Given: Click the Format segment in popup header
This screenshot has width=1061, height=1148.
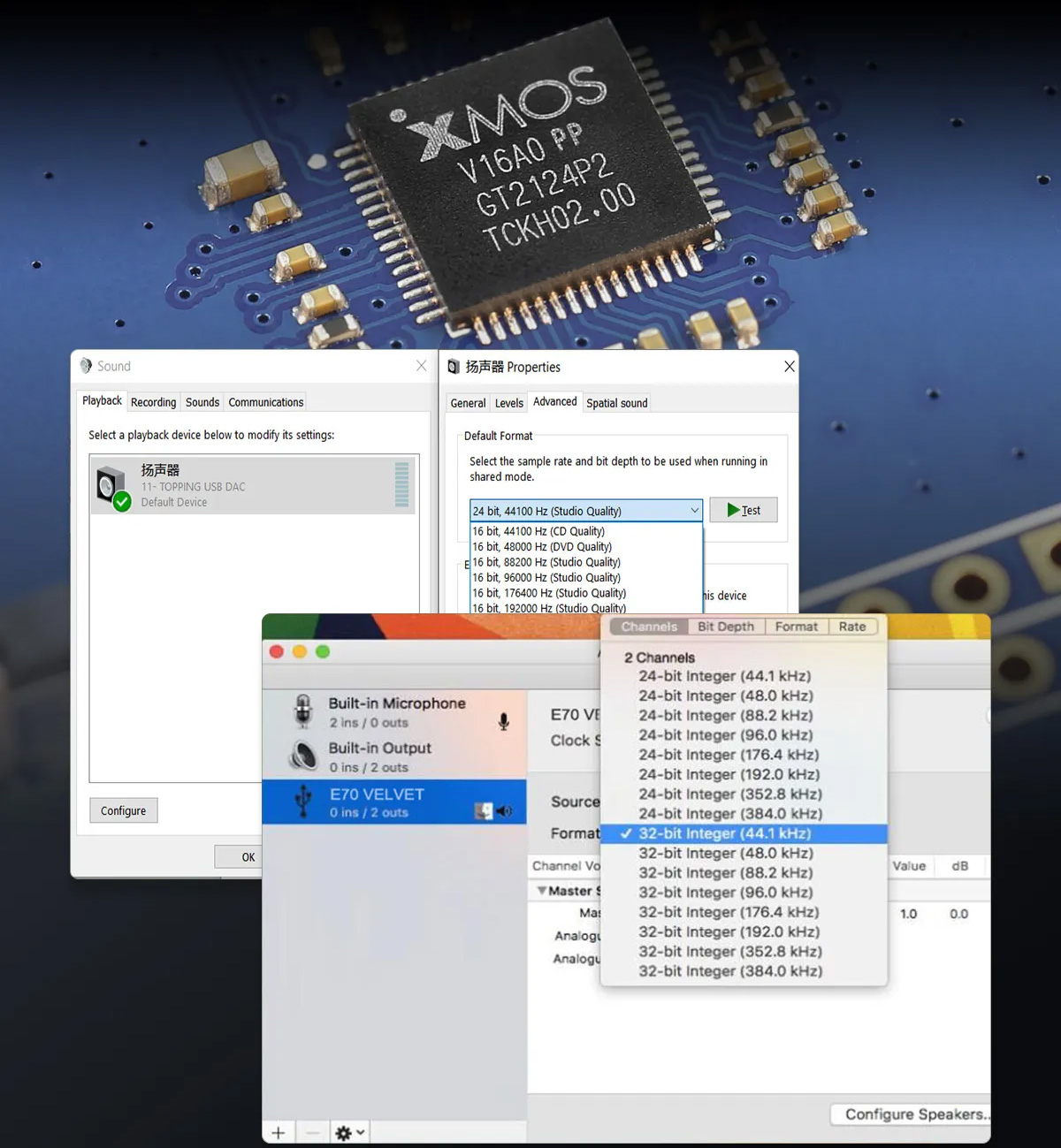Looking at the screenshot, I should coord(797,627).
